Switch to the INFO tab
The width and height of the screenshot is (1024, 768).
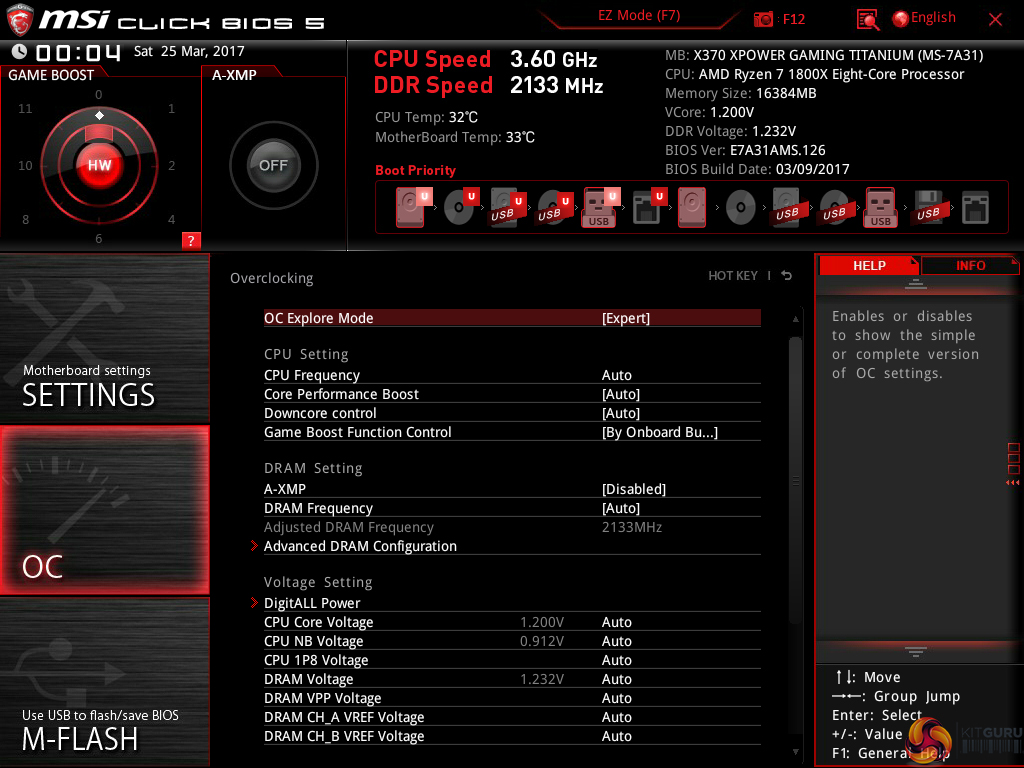pyautogui.click(x=970, y=266)
